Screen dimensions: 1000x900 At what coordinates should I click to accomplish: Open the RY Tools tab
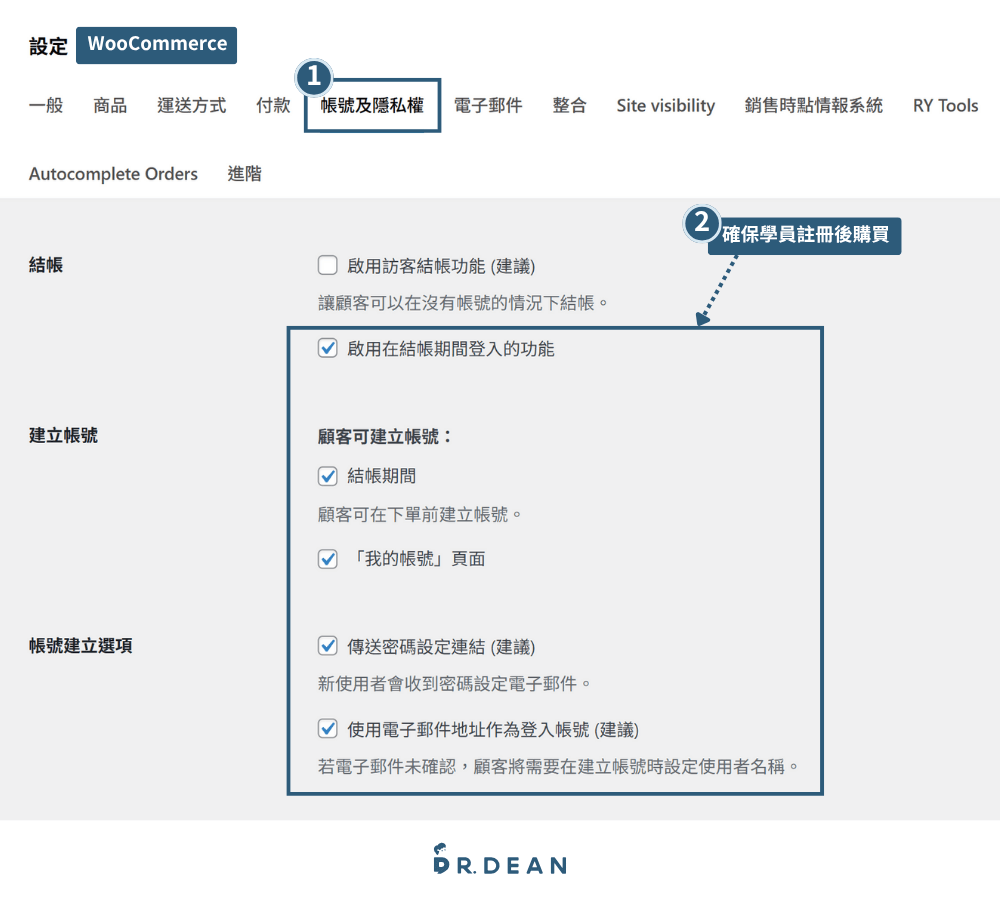point(944,105)
